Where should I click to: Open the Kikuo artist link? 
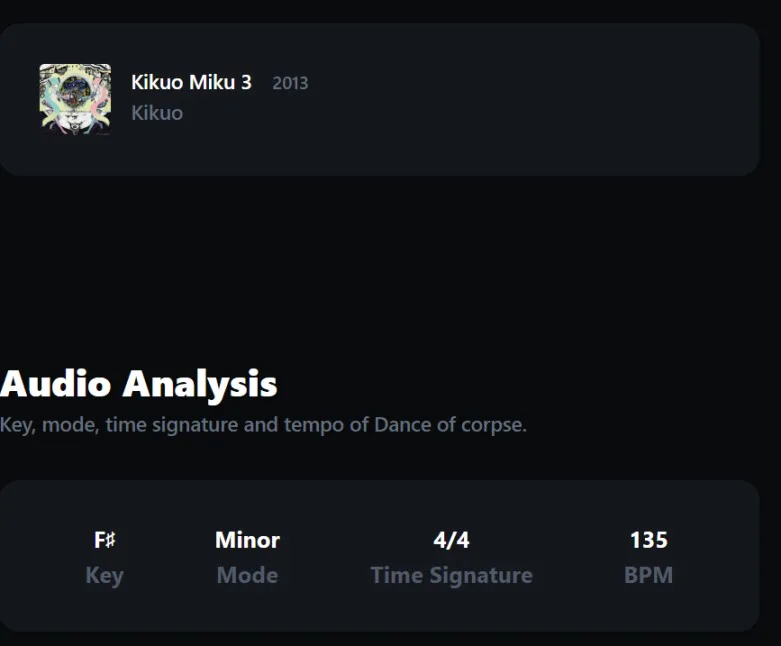(157, 113)
